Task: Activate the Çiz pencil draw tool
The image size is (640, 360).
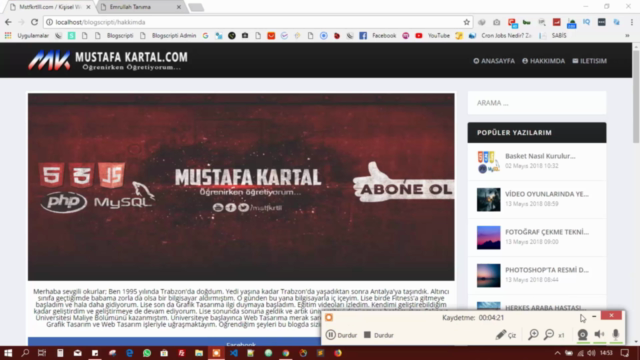Action: click(506, 335)
